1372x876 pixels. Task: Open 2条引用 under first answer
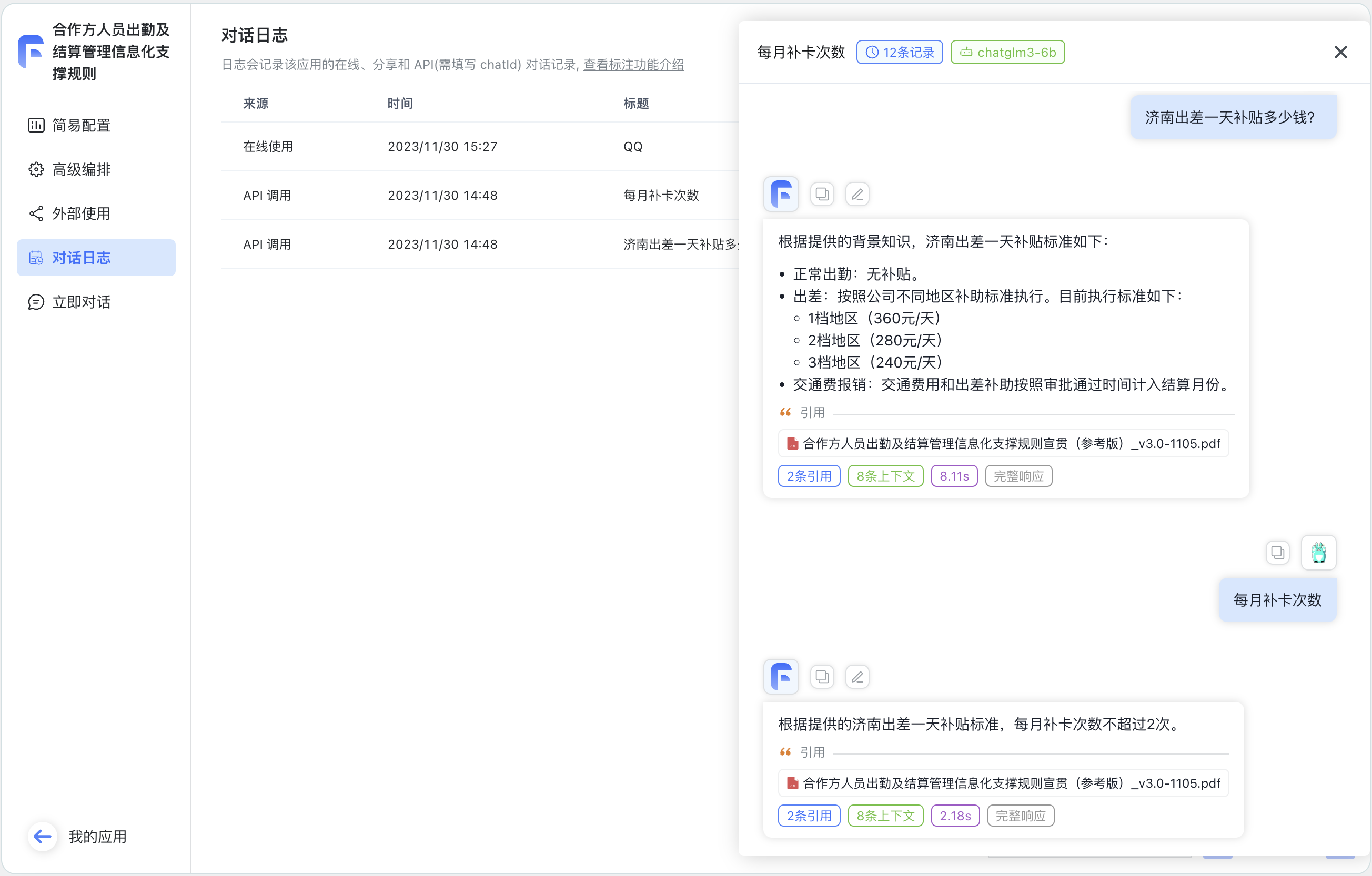(809, 476)
